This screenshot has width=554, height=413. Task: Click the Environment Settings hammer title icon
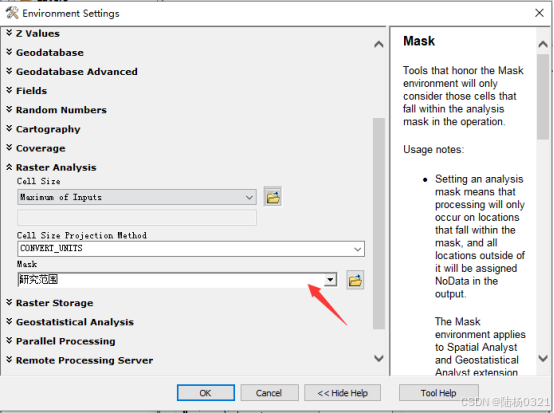click(12, 13)
